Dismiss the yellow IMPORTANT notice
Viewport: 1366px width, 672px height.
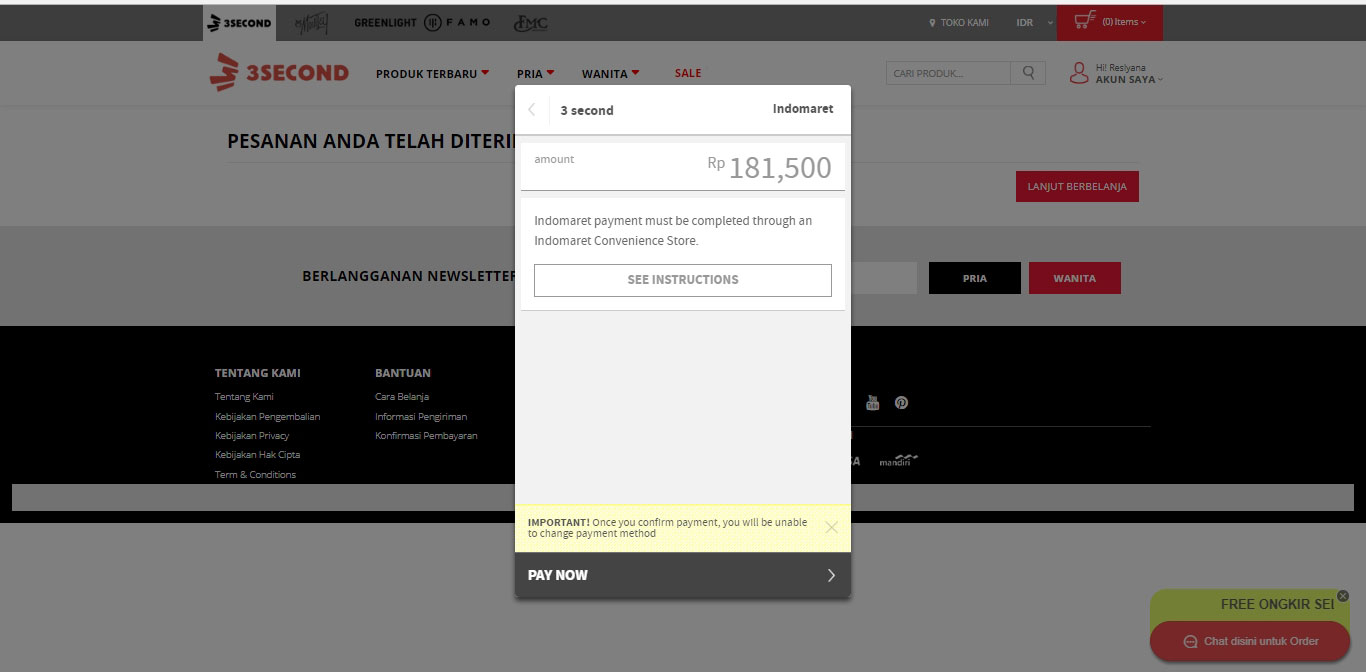pyautogui.click(x=831, y=527)
